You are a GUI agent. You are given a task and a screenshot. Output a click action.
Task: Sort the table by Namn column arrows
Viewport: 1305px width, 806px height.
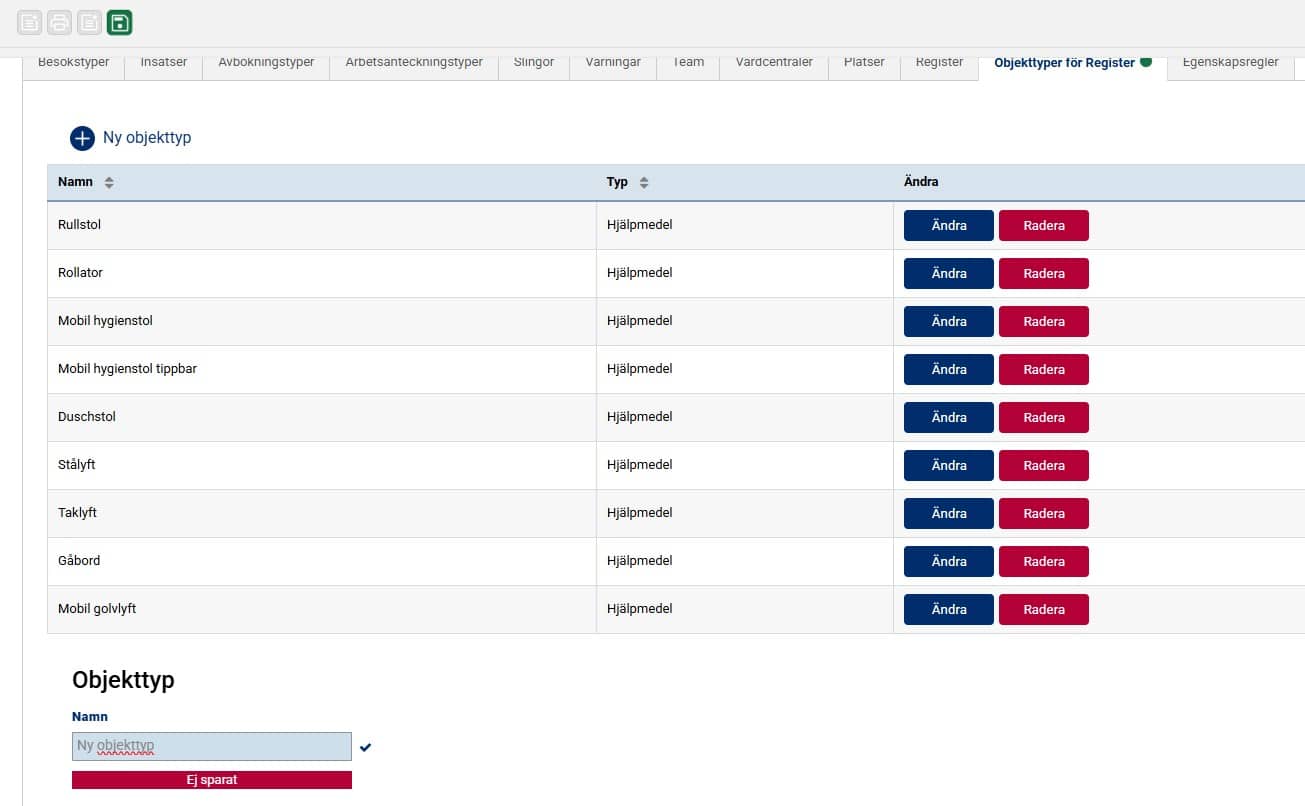coord(109,183)
